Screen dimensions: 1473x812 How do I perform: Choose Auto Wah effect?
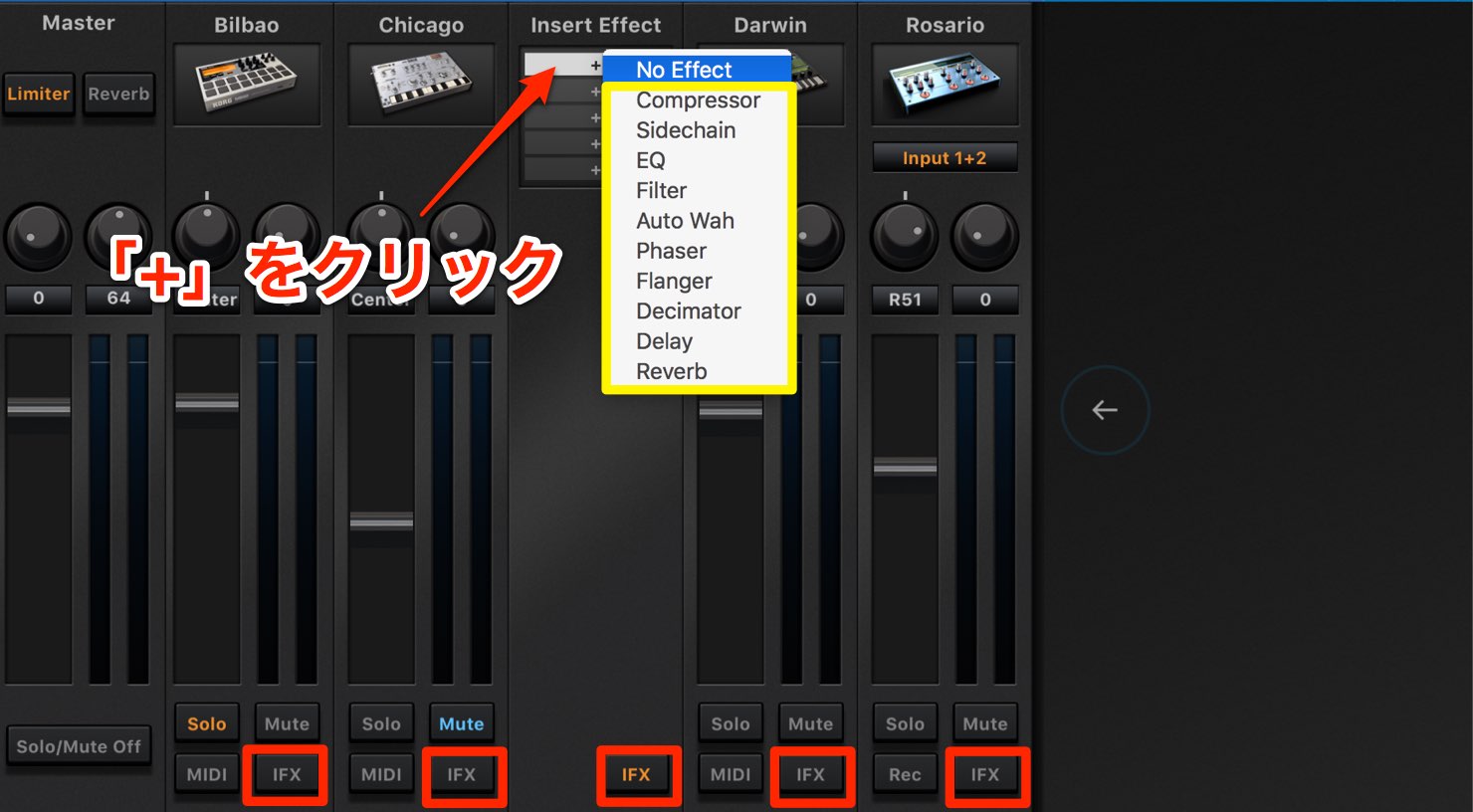tap(698, 221)
